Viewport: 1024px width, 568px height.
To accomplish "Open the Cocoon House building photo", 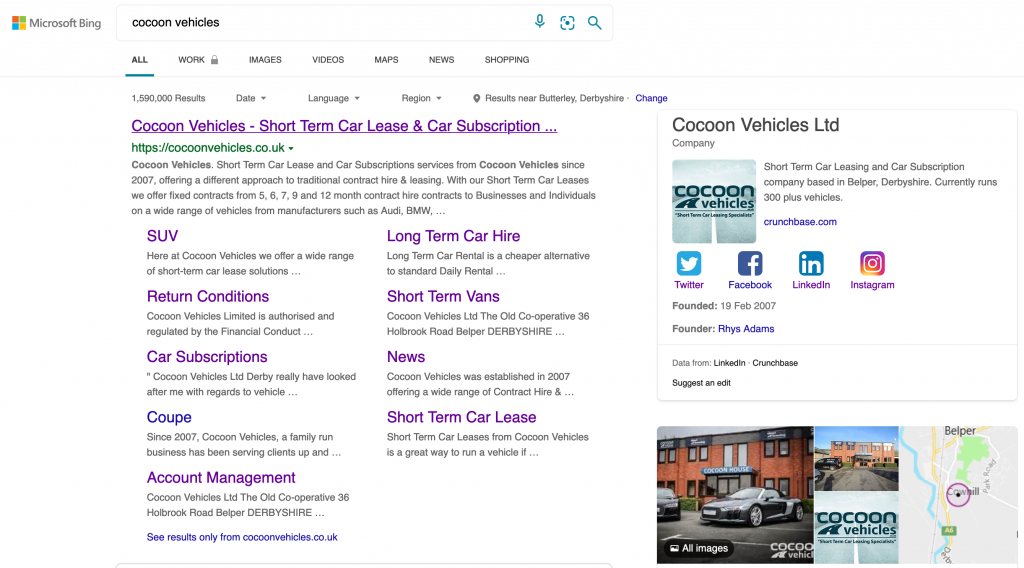I will (x=735, y=495).
